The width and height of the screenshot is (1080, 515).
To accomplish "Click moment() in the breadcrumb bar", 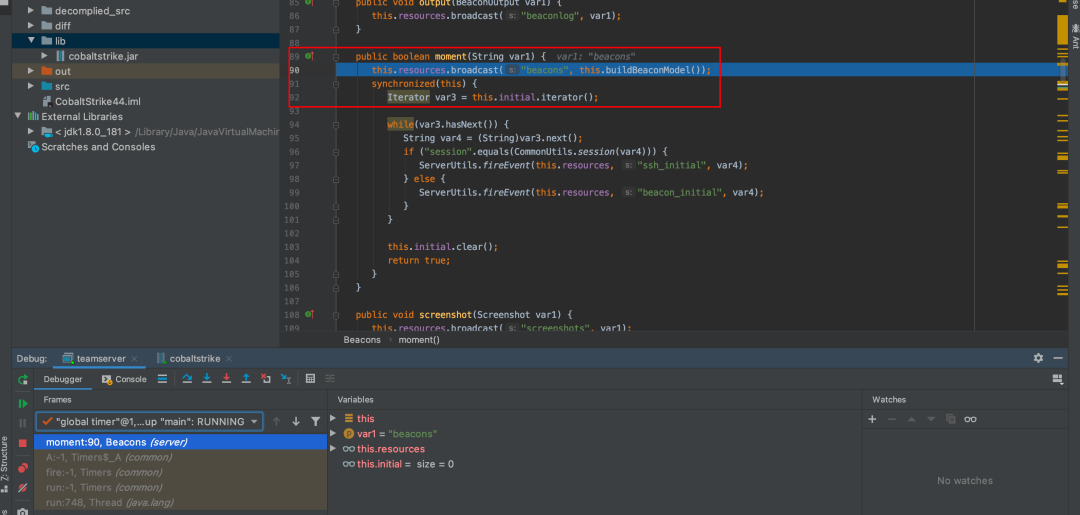I will [x=419, y=339].
